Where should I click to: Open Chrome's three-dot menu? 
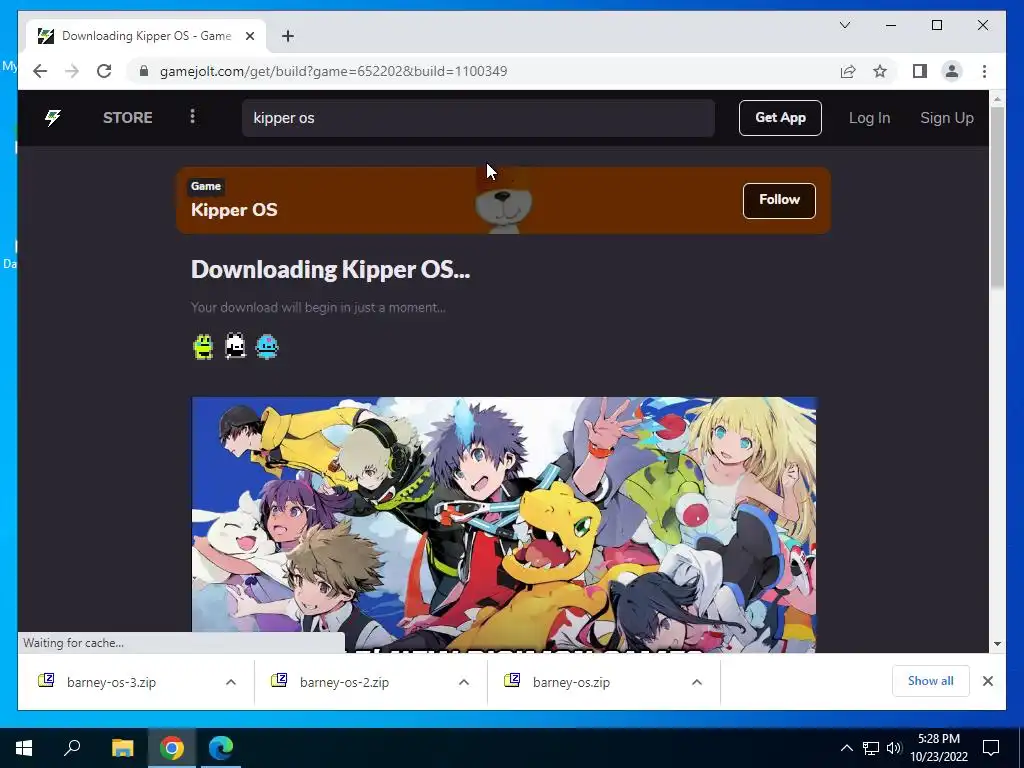pyautogui.click(x=984, y=71)
